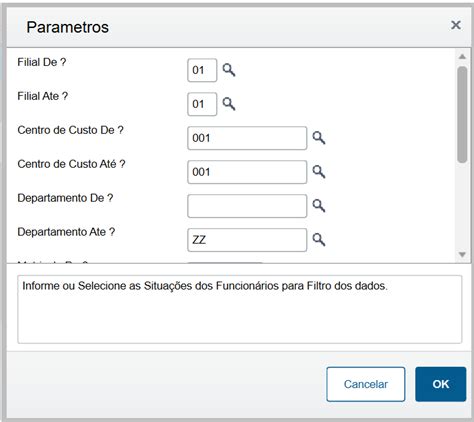
Task: Select the empty Departamento De field
Action: point(247,206)
